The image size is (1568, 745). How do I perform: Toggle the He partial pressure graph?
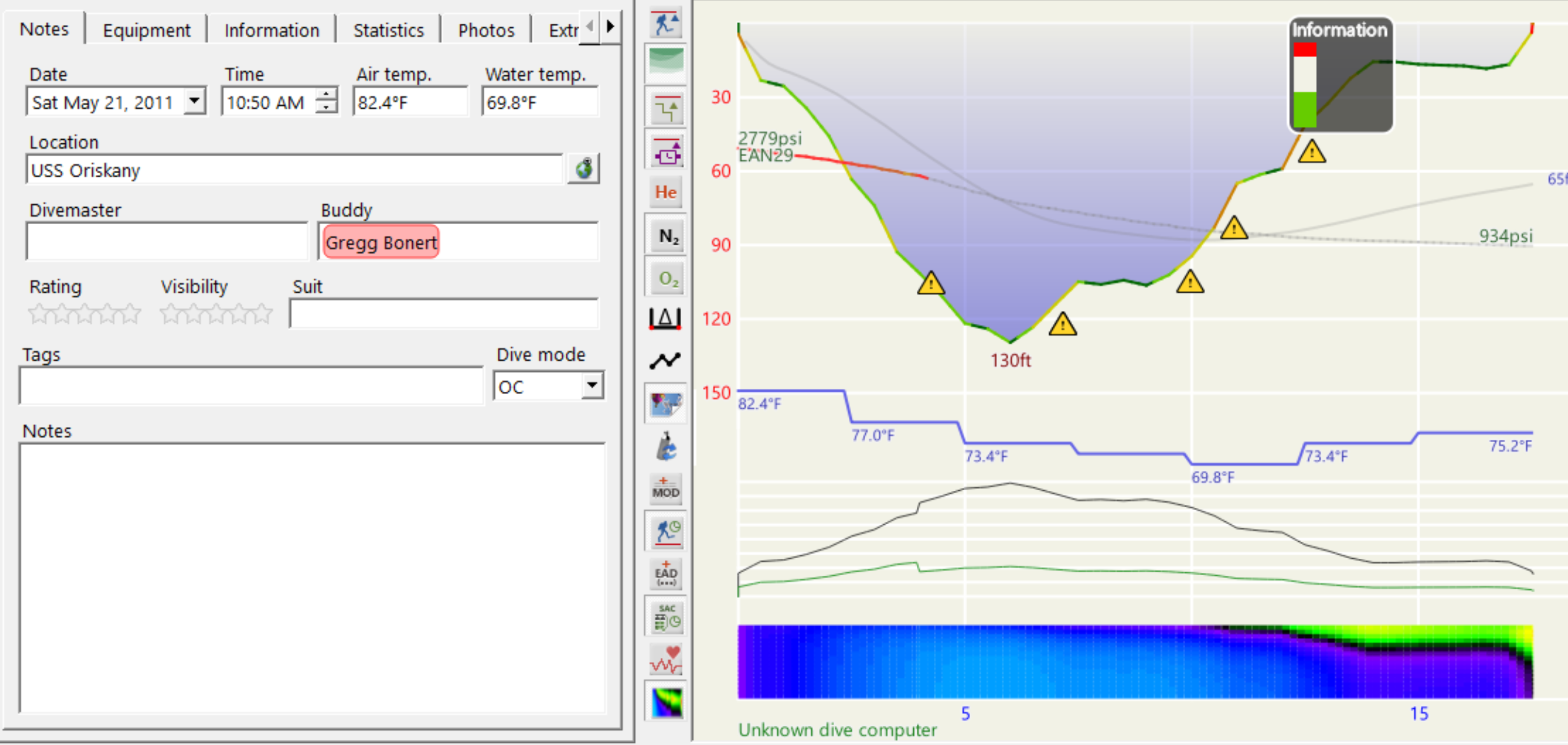click(x=666, y=193)
